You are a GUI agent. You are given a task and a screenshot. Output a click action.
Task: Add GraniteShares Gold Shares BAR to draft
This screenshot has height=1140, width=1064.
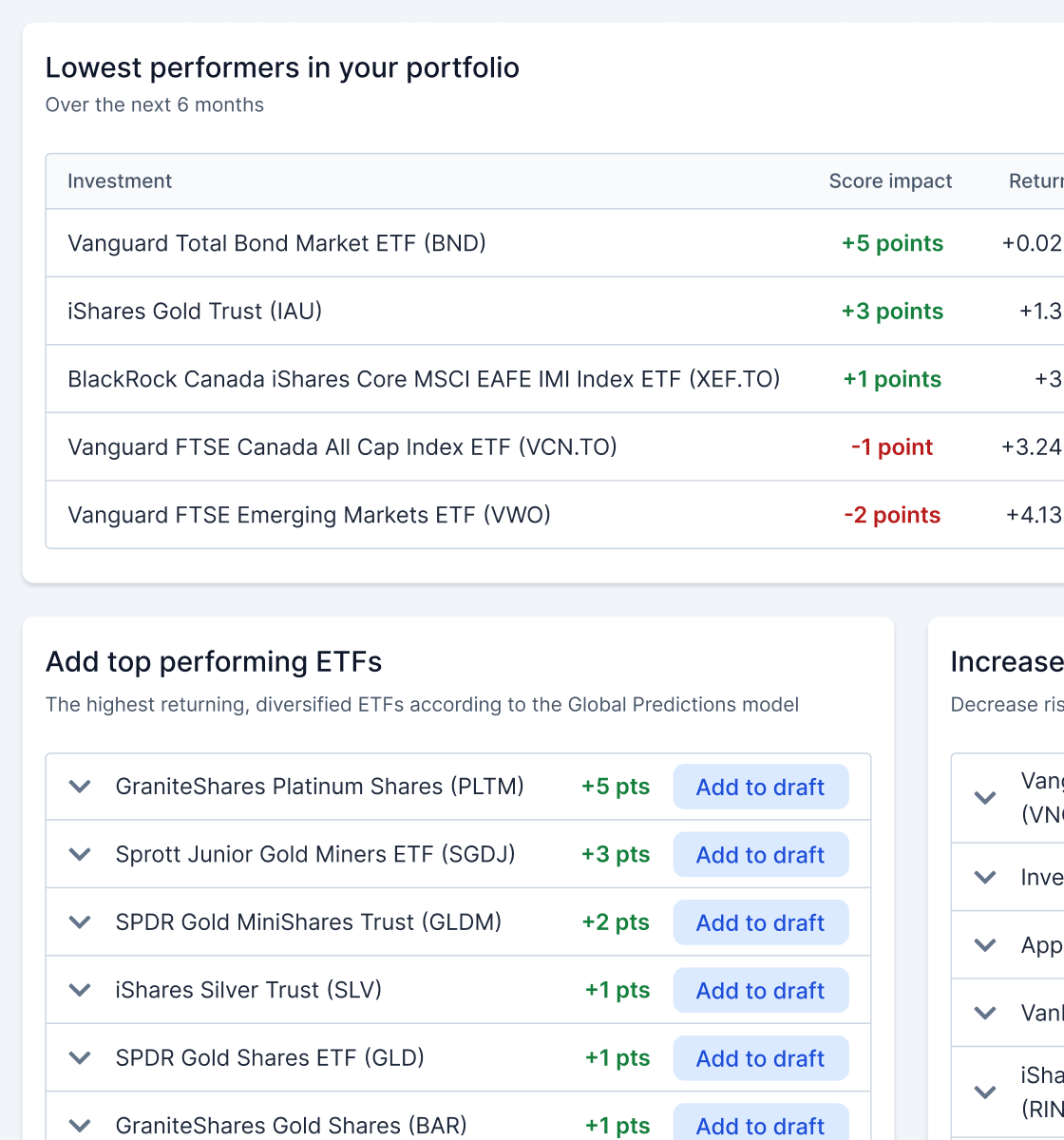coord(760,1126)
